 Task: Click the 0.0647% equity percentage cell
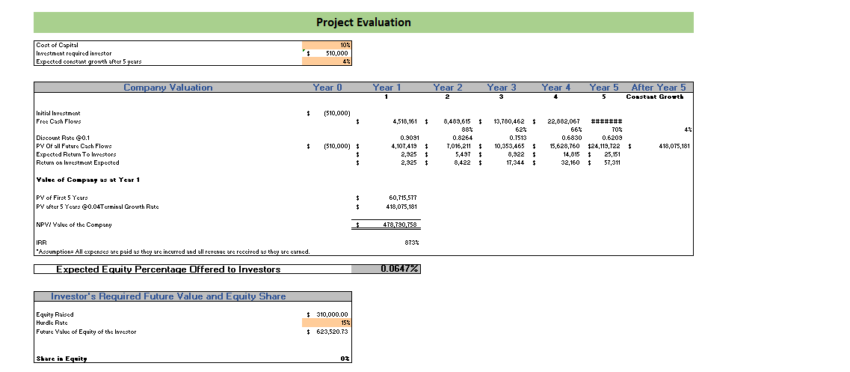[x=386, y=269]
